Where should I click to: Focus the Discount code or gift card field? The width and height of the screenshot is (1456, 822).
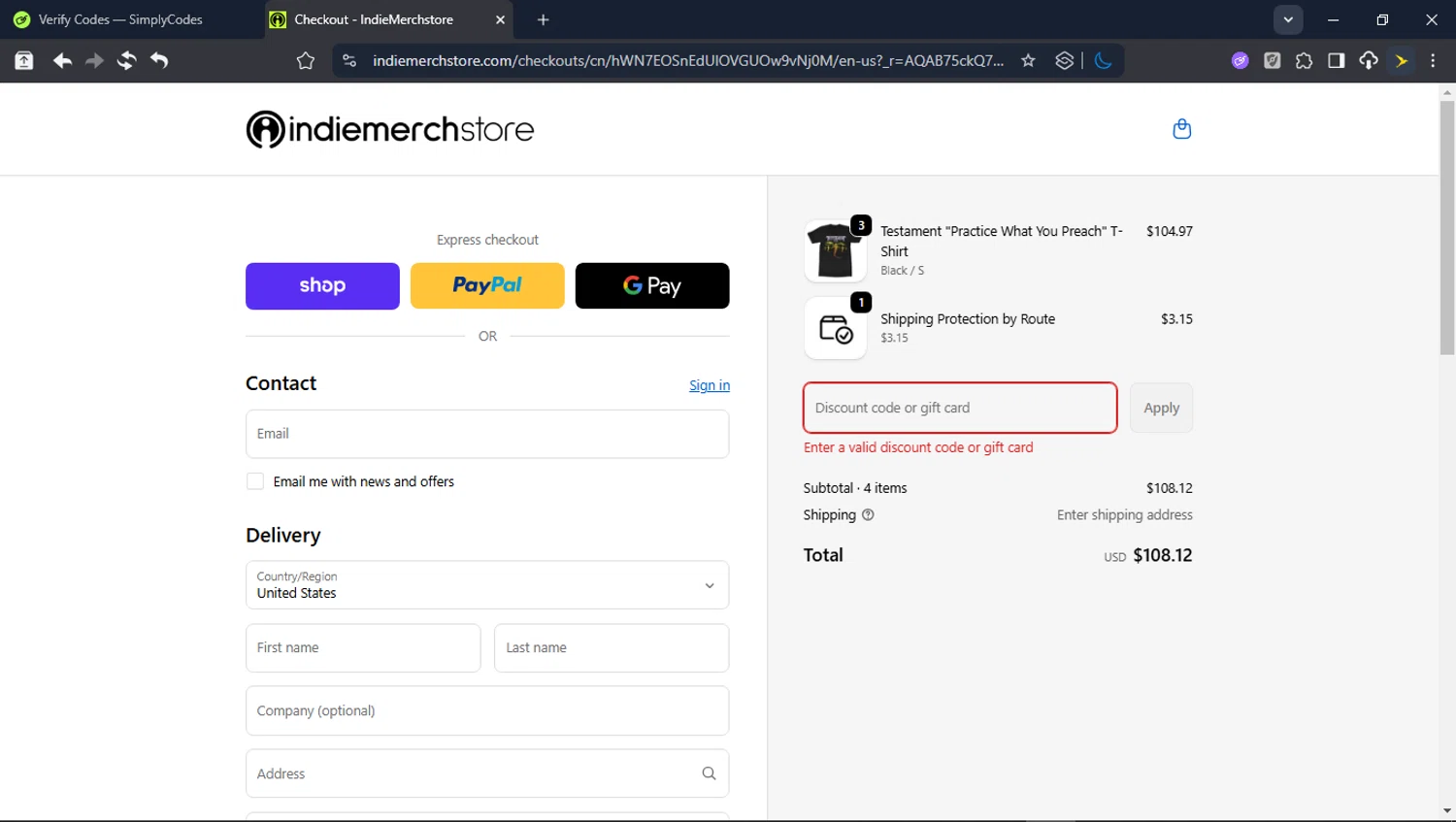click(960, 408)
